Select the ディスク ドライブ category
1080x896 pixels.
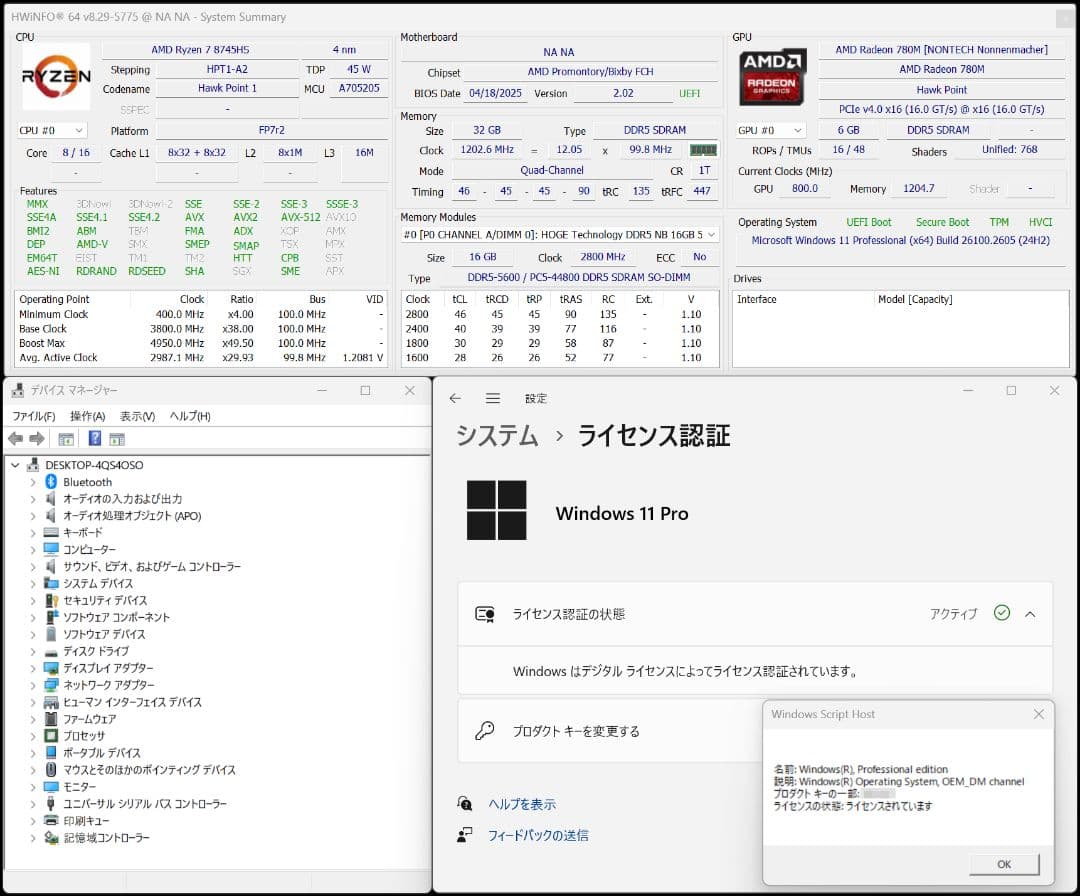click(x=96, y=652)
